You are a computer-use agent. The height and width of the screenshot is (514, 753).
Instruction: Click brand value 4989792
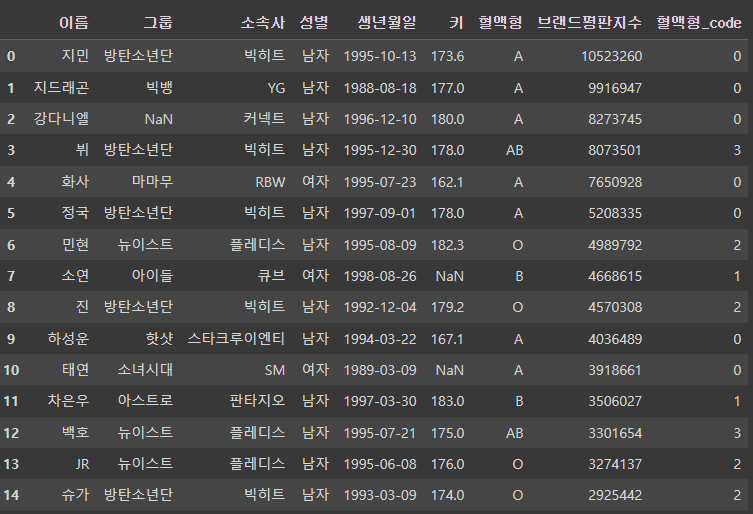[615, 245]
